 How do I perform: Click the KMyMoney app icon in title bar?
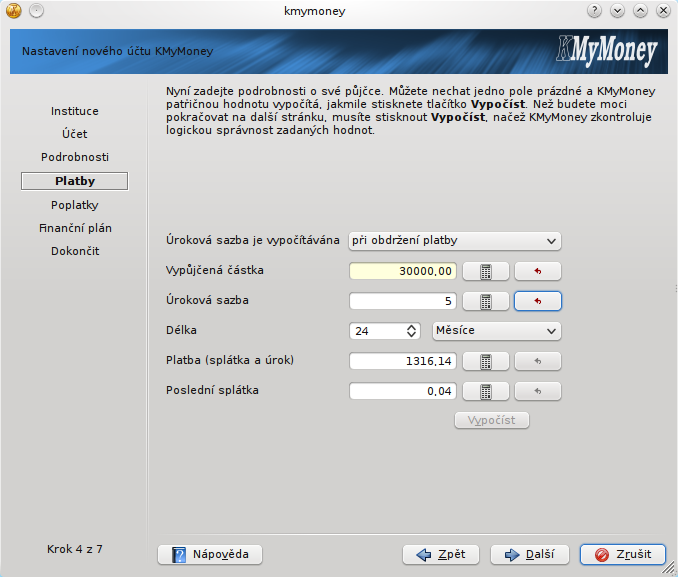pyautogui.click(x=14, y=11)
